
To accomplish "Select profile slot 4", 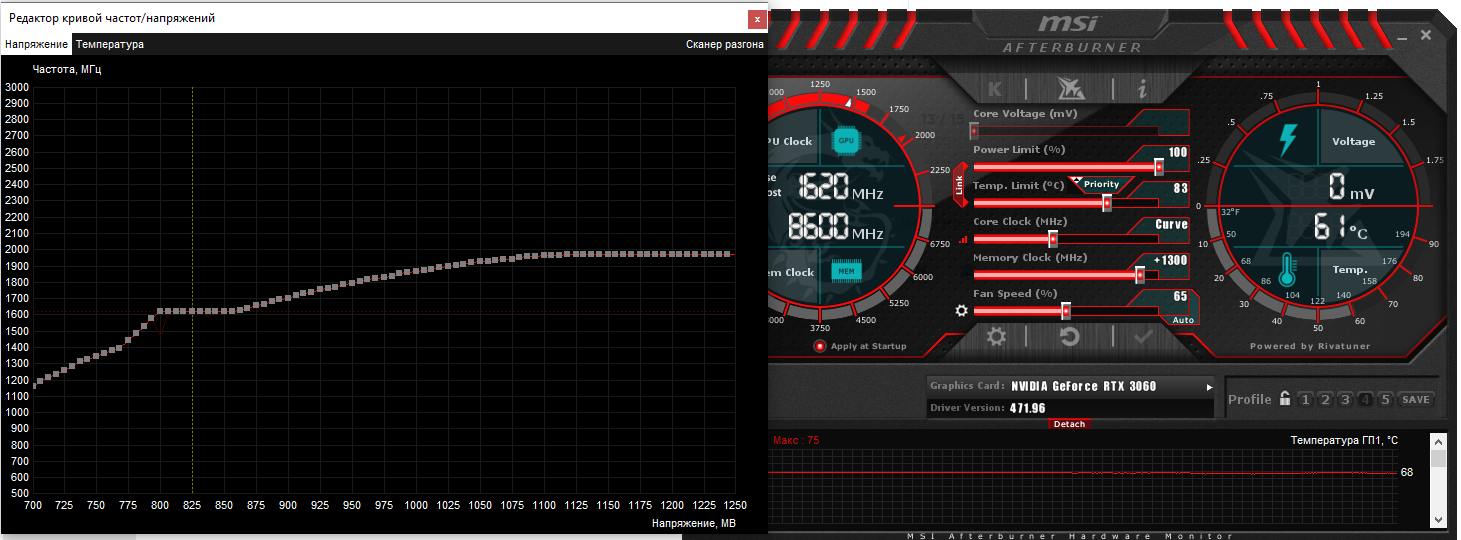I will [1365, 400].
